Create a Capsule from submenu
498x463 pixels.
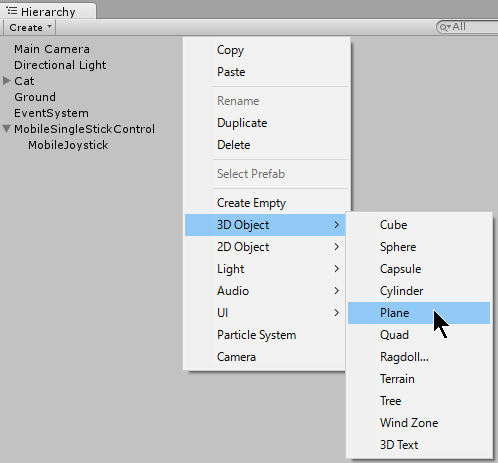point(419,269)
